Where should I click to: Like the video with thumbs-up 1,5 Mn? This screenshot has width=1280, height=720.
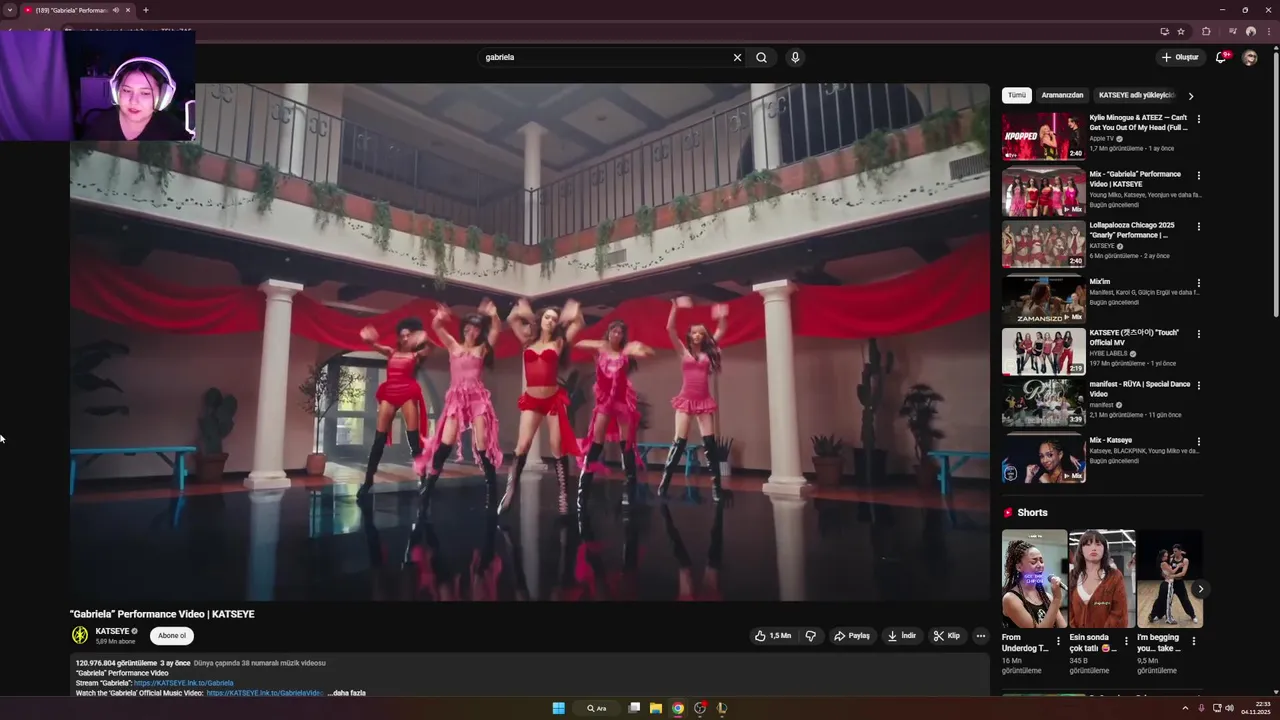773,636
